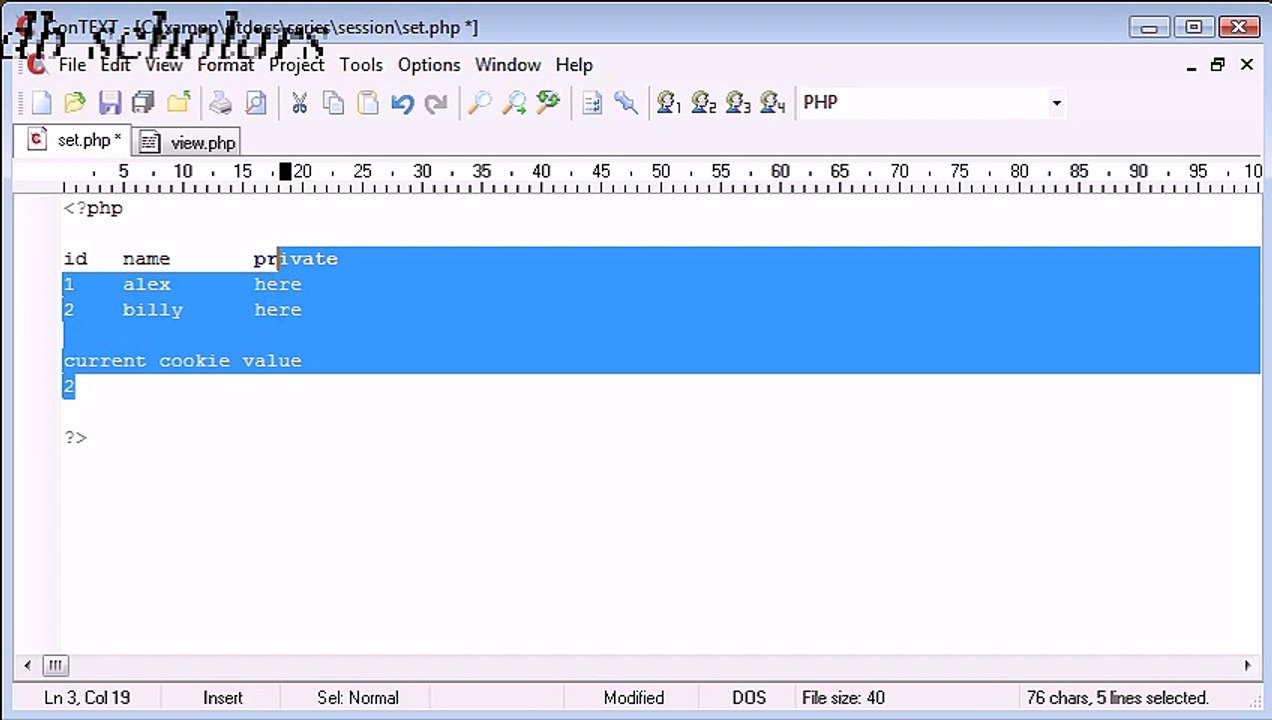Switch to the set.php tab
This screenshot has height=720, width=1272.
click(x=72, y=140)
